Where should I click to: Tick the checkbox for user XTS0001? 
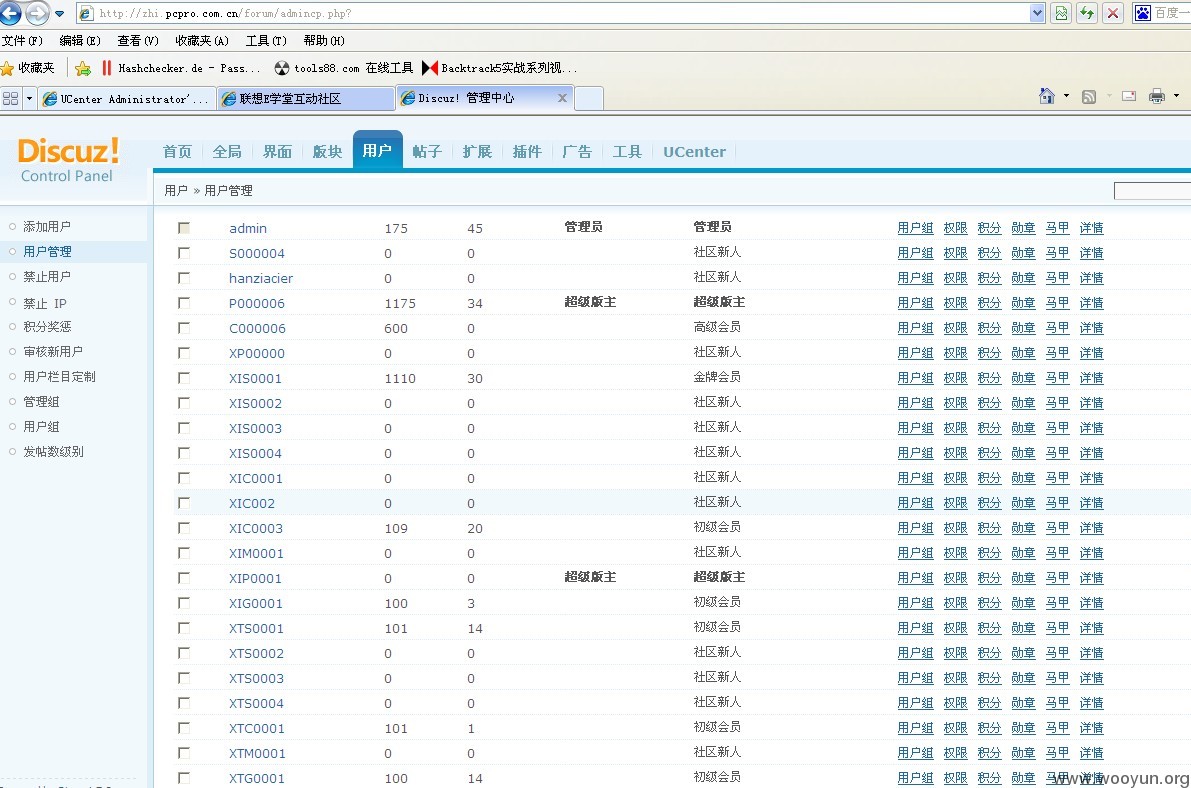pyautogui.click(x=184, y=628)
